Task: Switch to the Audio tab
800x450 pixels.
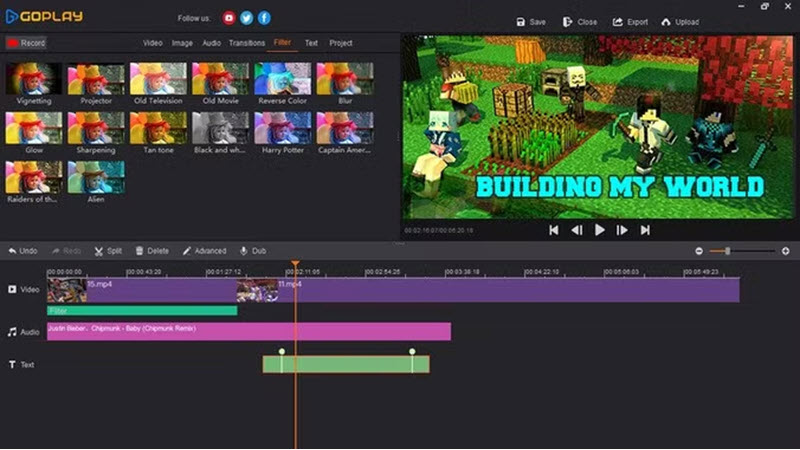Action: point(211,43)
